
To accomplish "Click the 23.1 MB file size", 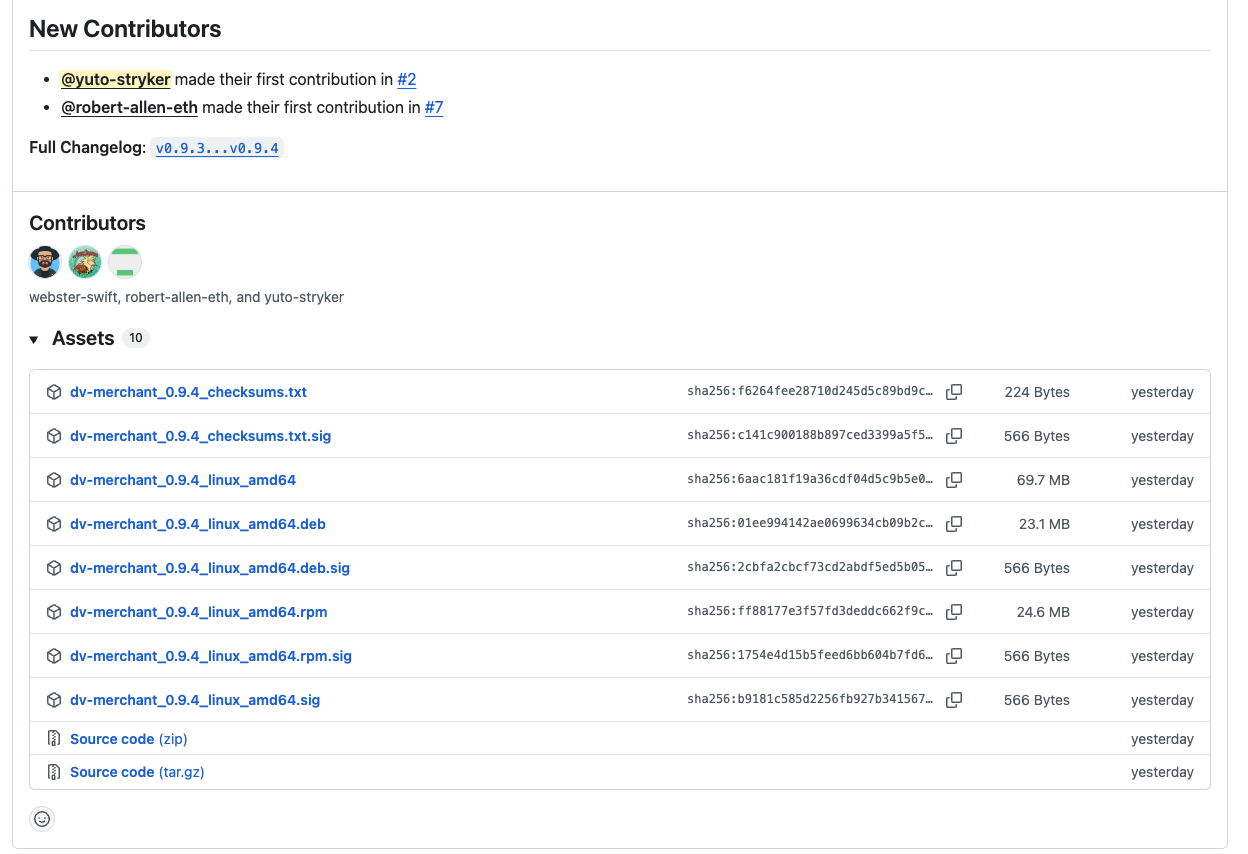I will pos(1044,524).
